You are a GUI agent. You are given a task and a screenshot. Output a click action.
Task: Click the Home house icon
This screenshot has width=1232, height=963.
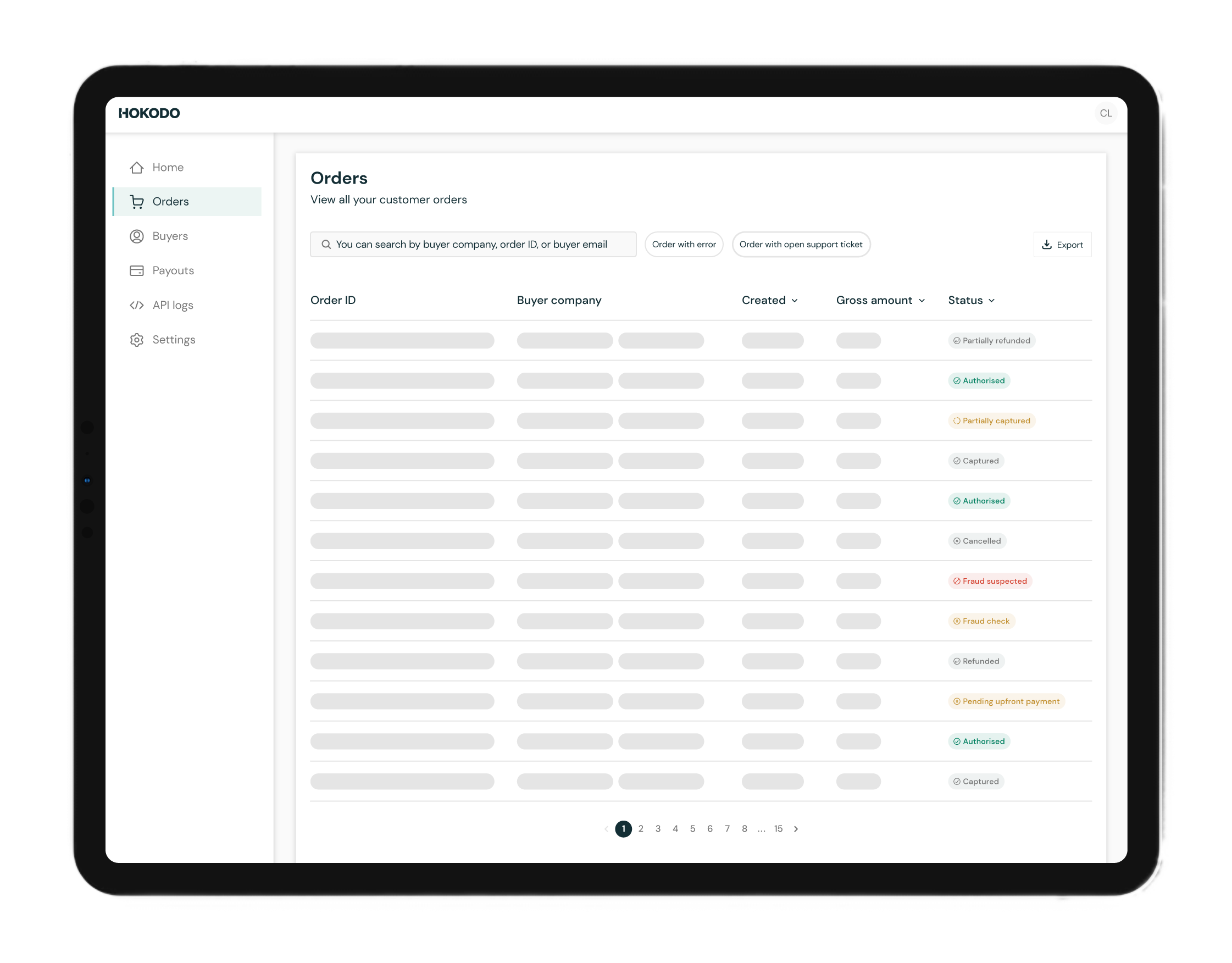136,168
